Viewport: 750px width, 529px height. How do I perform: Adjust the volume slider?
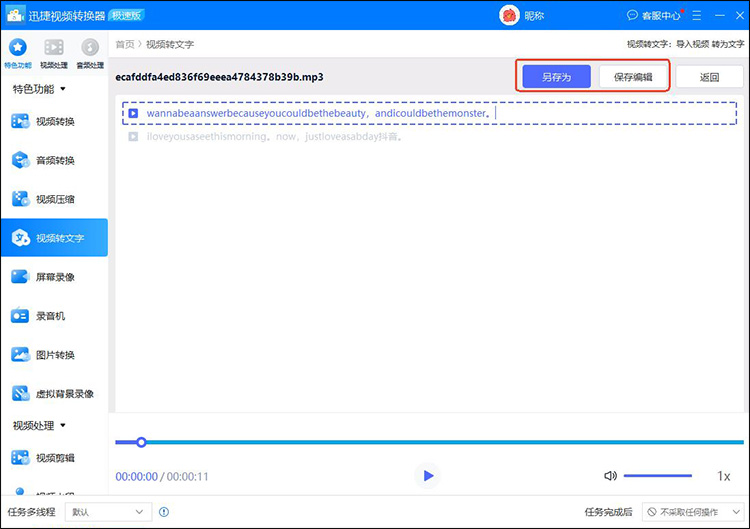pyautogui.click(x=658, y=476)
